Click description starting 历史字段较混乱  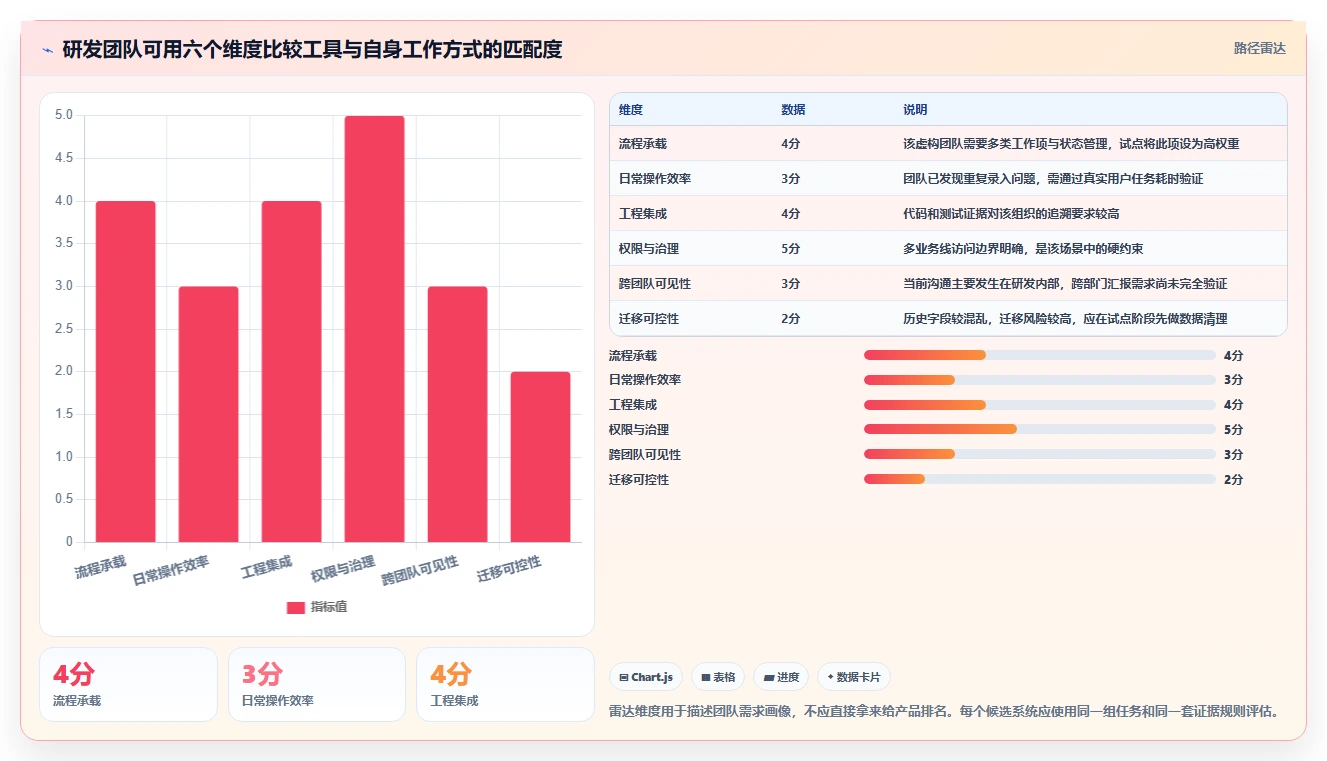pyautogui.click(x=1065, y=319)
